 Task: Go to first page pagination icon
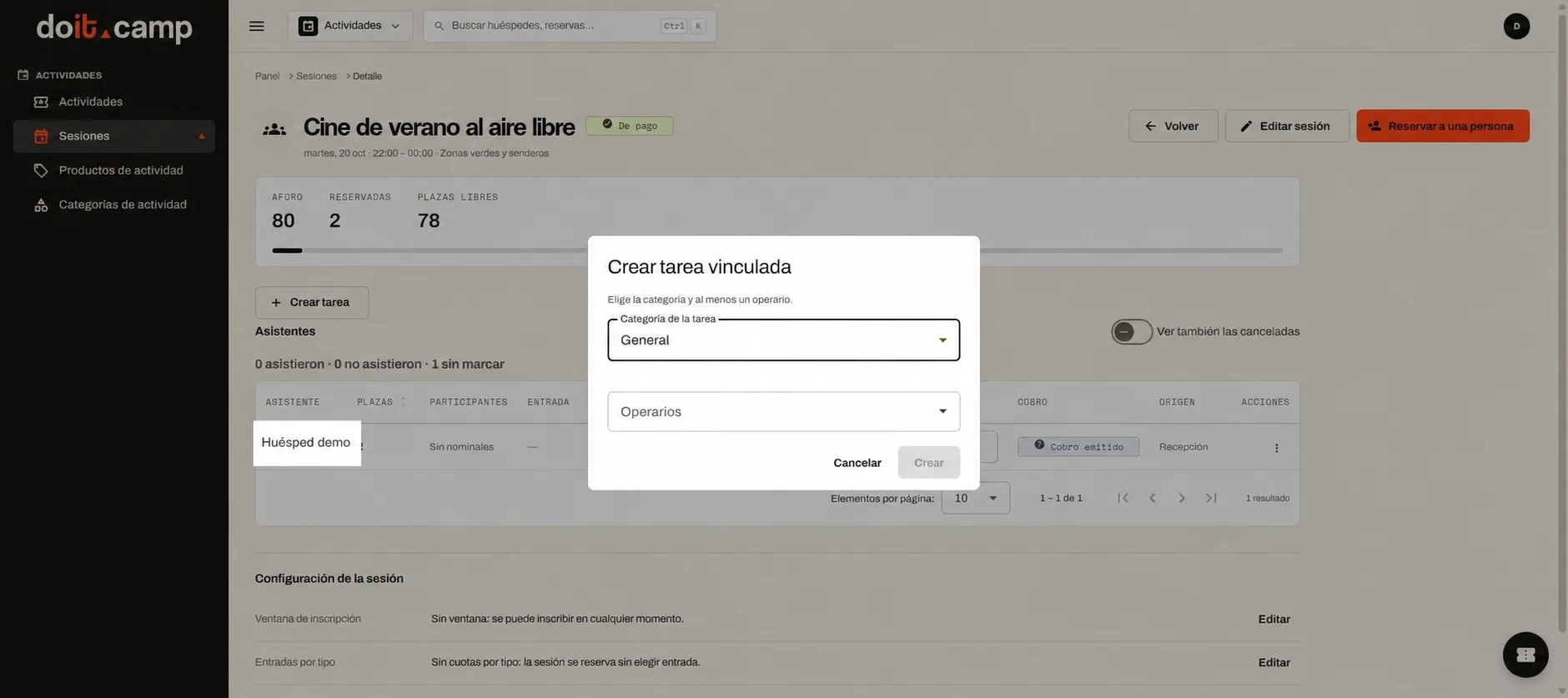click(1123, 498)
